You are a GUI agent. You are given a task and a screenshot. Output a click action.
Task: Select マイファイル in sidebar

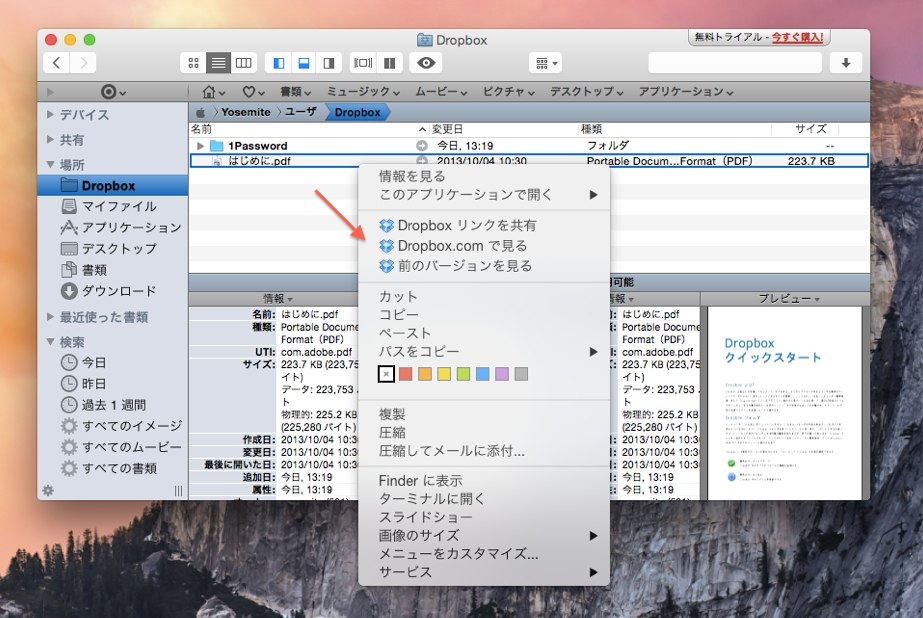112,207
